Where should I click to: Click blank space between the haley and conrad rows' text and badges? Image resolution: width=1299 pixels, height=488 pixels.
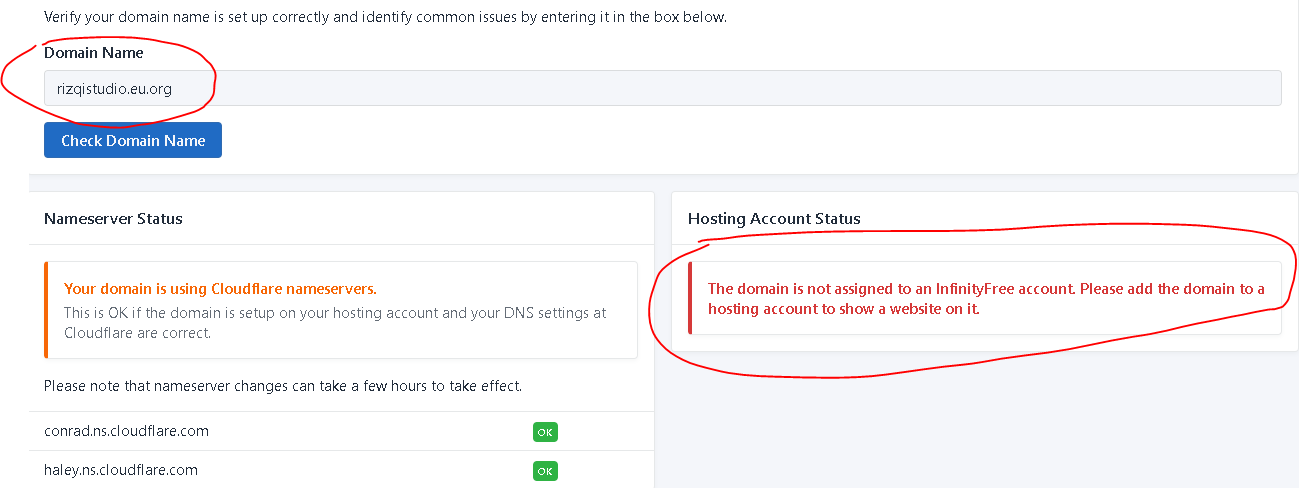380,450
